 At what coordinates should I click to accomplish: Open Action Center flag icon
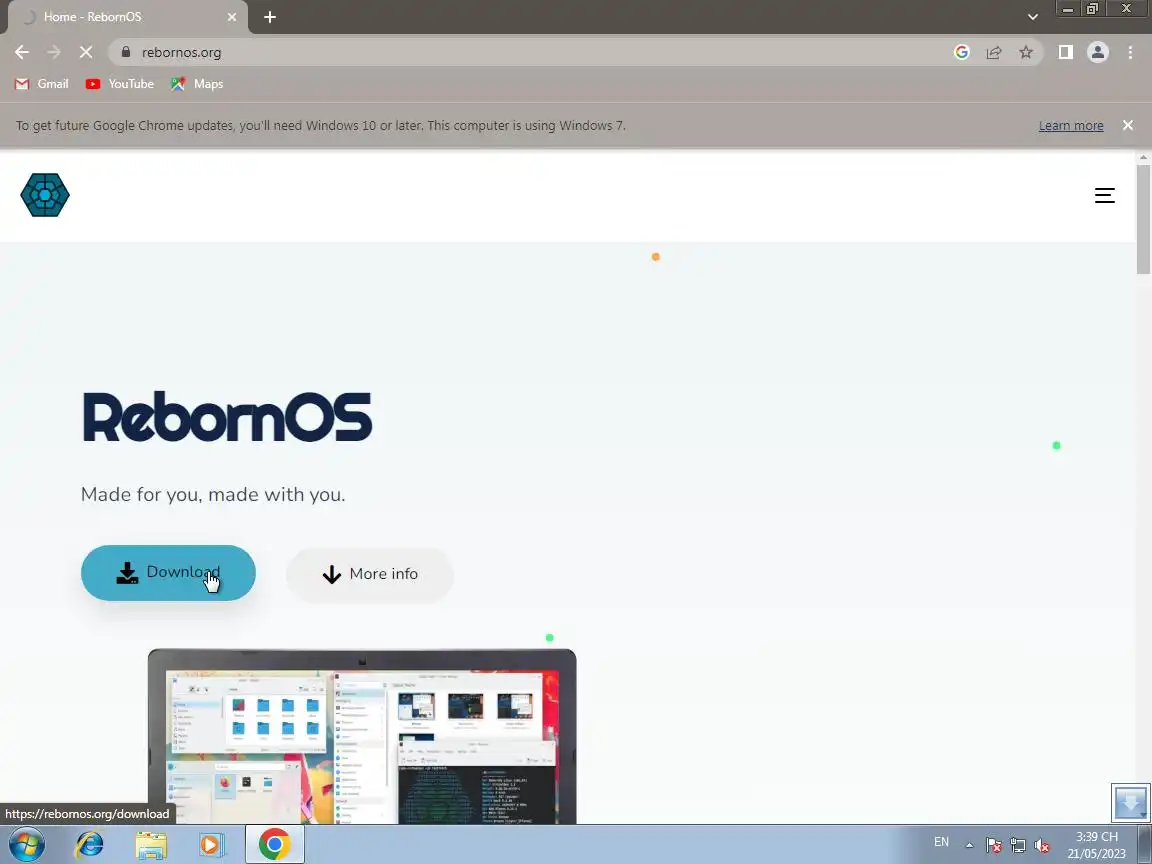(993, 846)
